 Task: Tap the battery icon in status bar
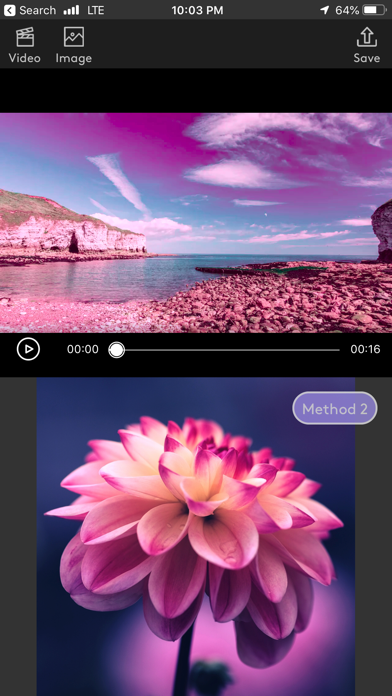point(374,10)
